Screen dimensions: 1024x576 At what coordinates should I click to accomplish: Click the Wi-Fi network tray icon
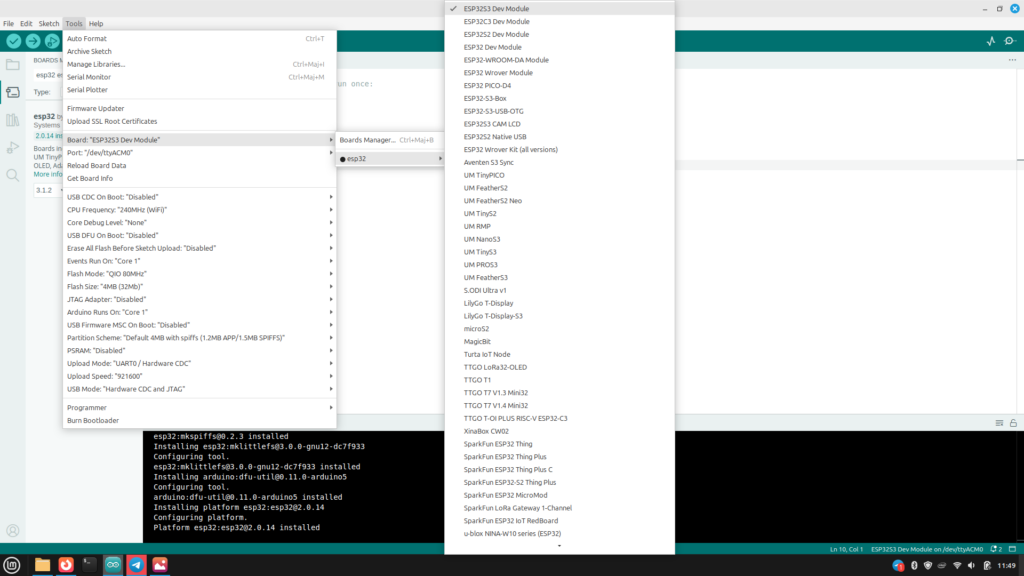(x=957, y=566)
